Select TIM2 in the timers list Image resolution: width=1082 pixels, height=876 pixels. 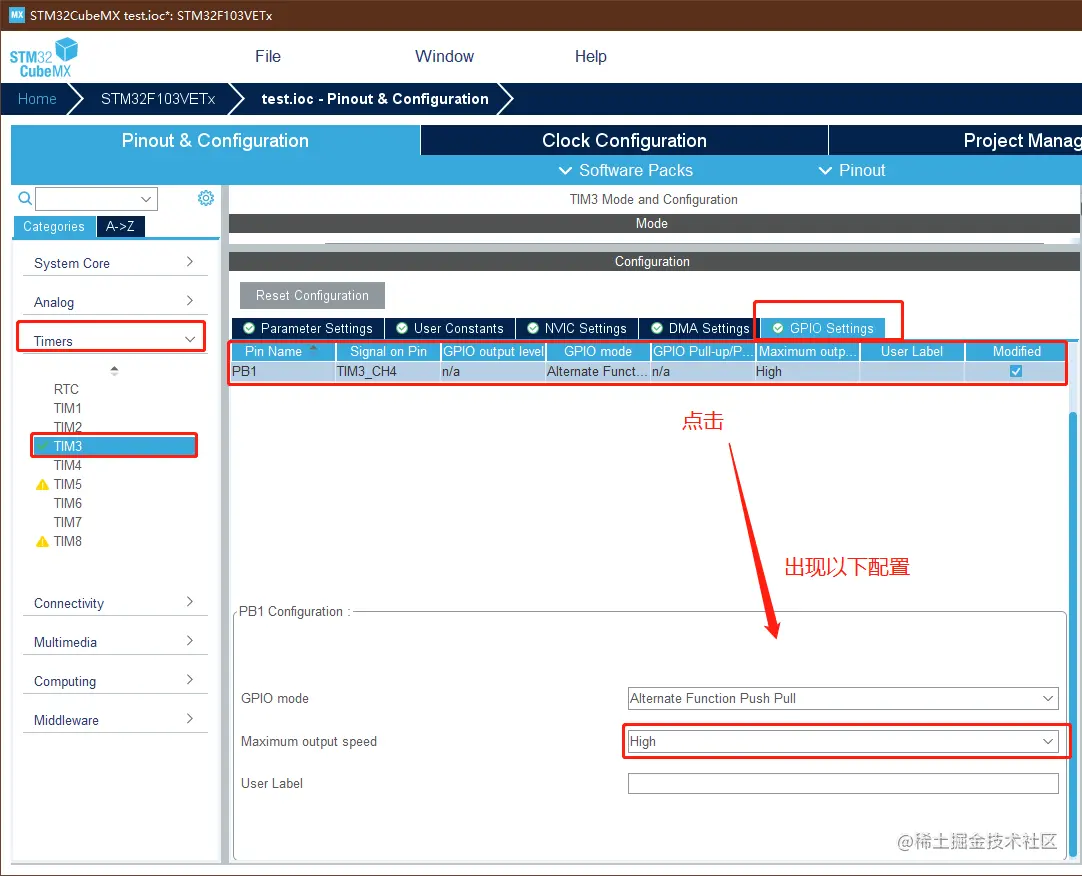68,427
